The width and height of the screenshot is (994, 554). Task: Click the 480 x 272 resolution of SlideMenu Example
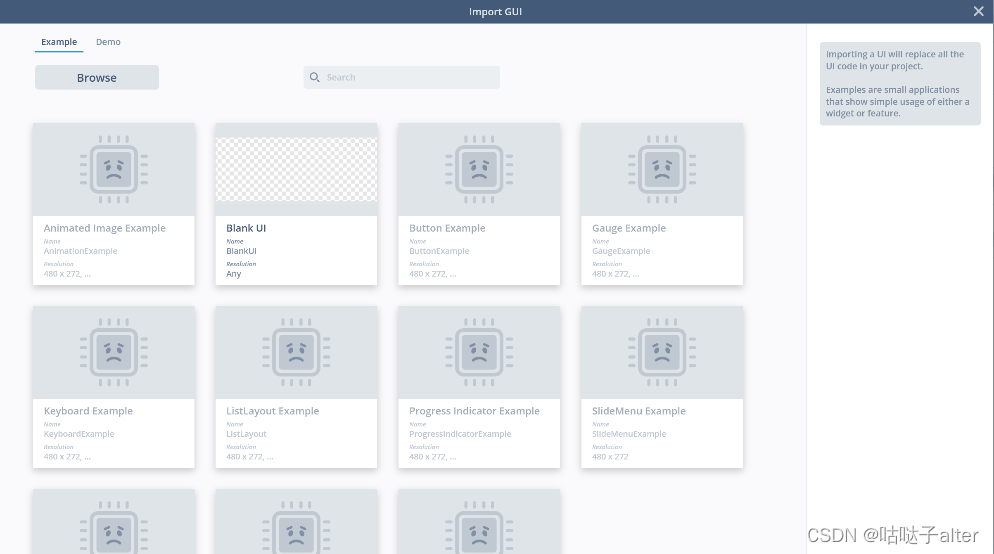pyautogui.click(x=610, y=456)
